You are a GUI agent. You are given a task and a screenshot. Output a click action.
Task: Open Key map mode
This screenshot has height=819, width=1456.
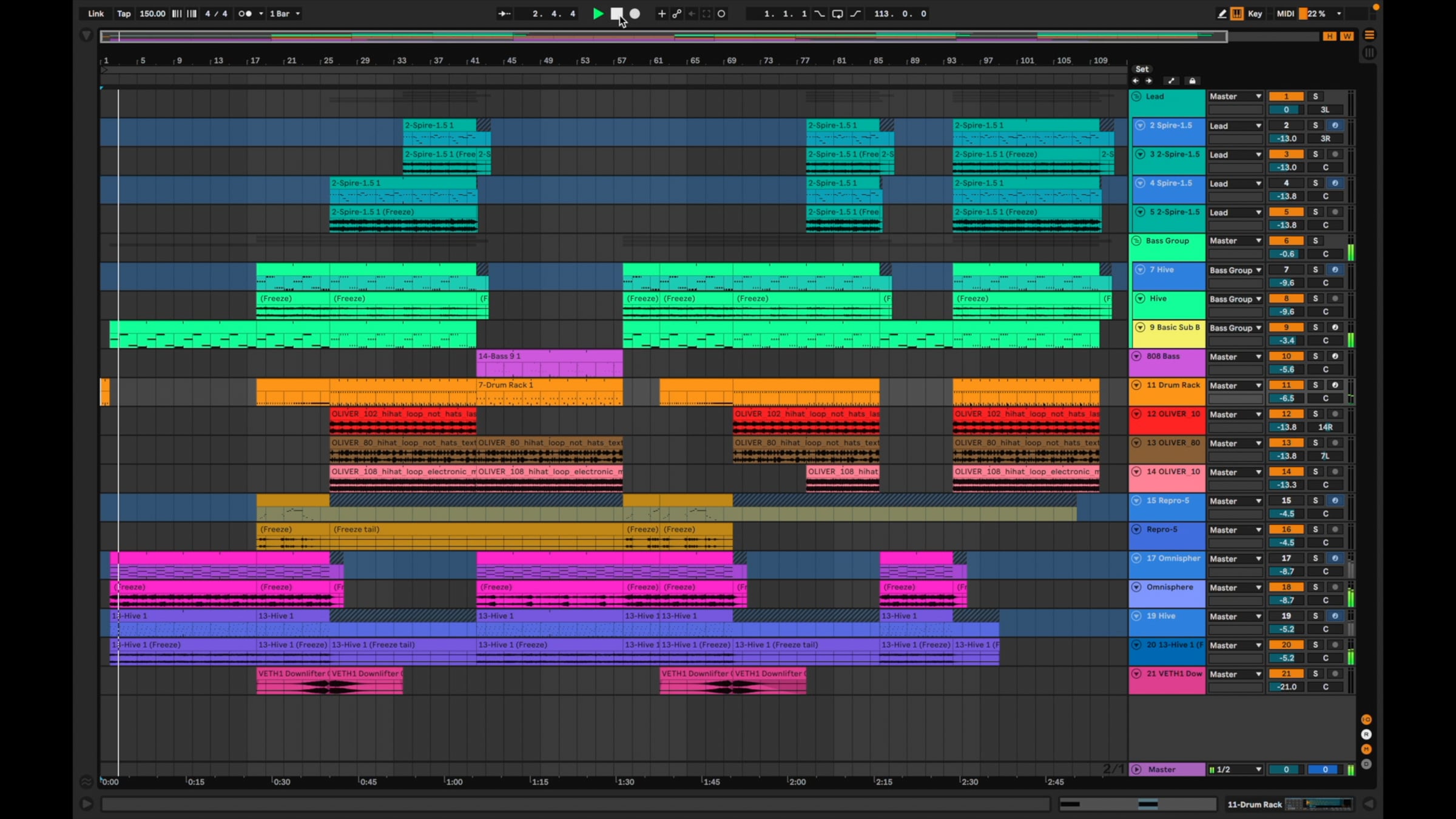click(x=1255, y=13)
